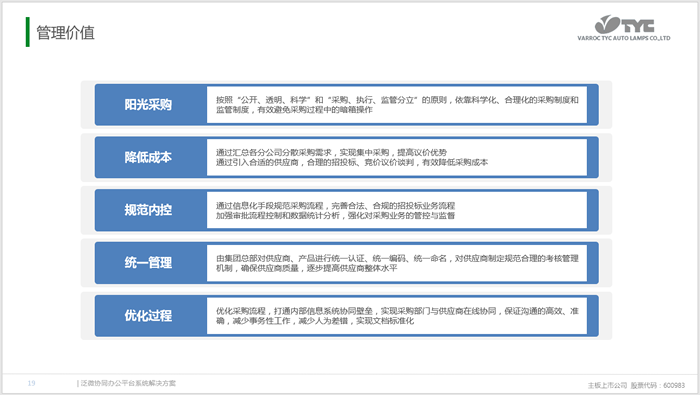Click the blue right edge of 优化过程 row
The height and width of the screenshot is (395, 700).
coord(593,316)
